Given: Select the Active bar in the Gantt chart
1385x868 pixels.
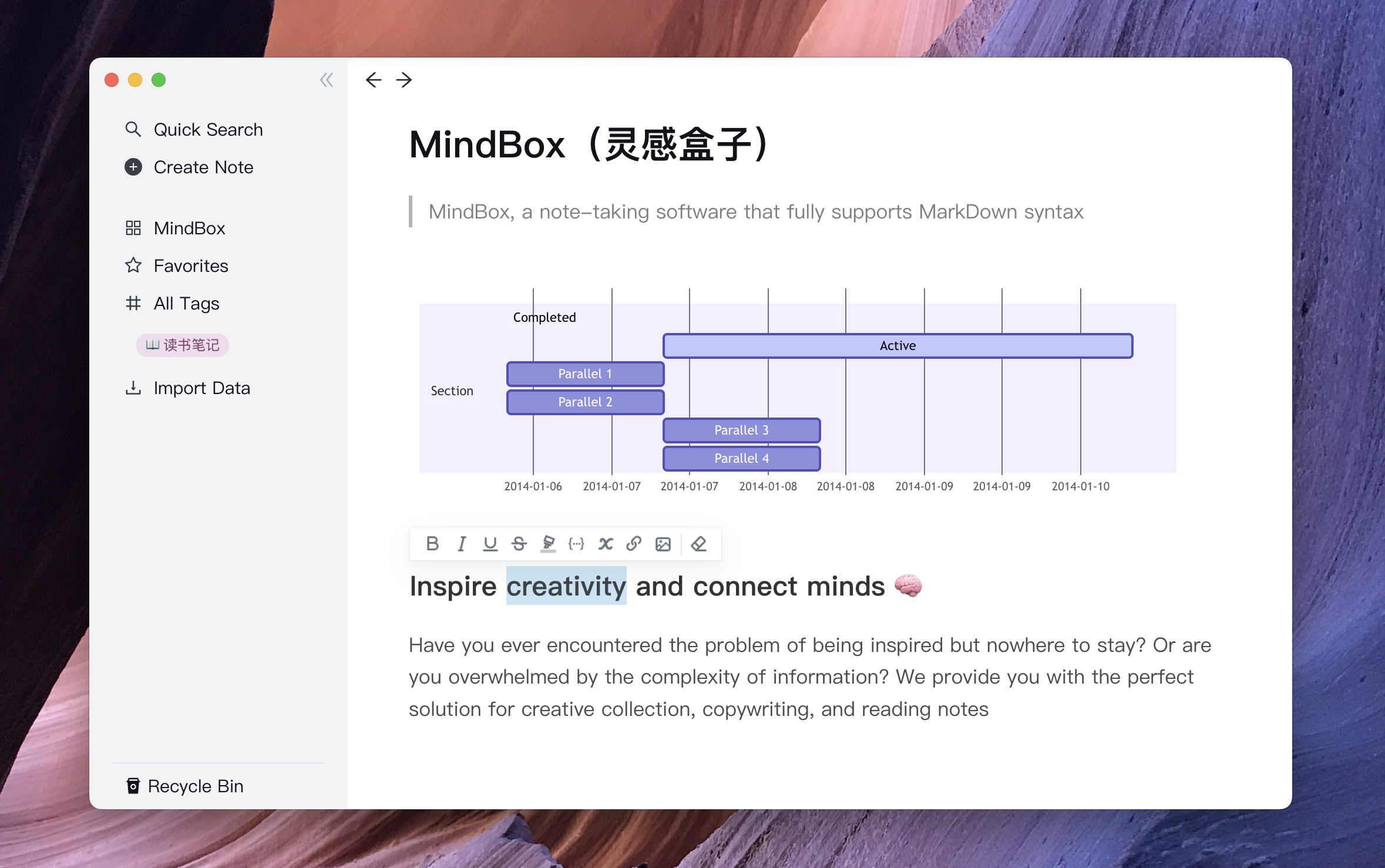Looking at the screenshot, I should 897,345.
